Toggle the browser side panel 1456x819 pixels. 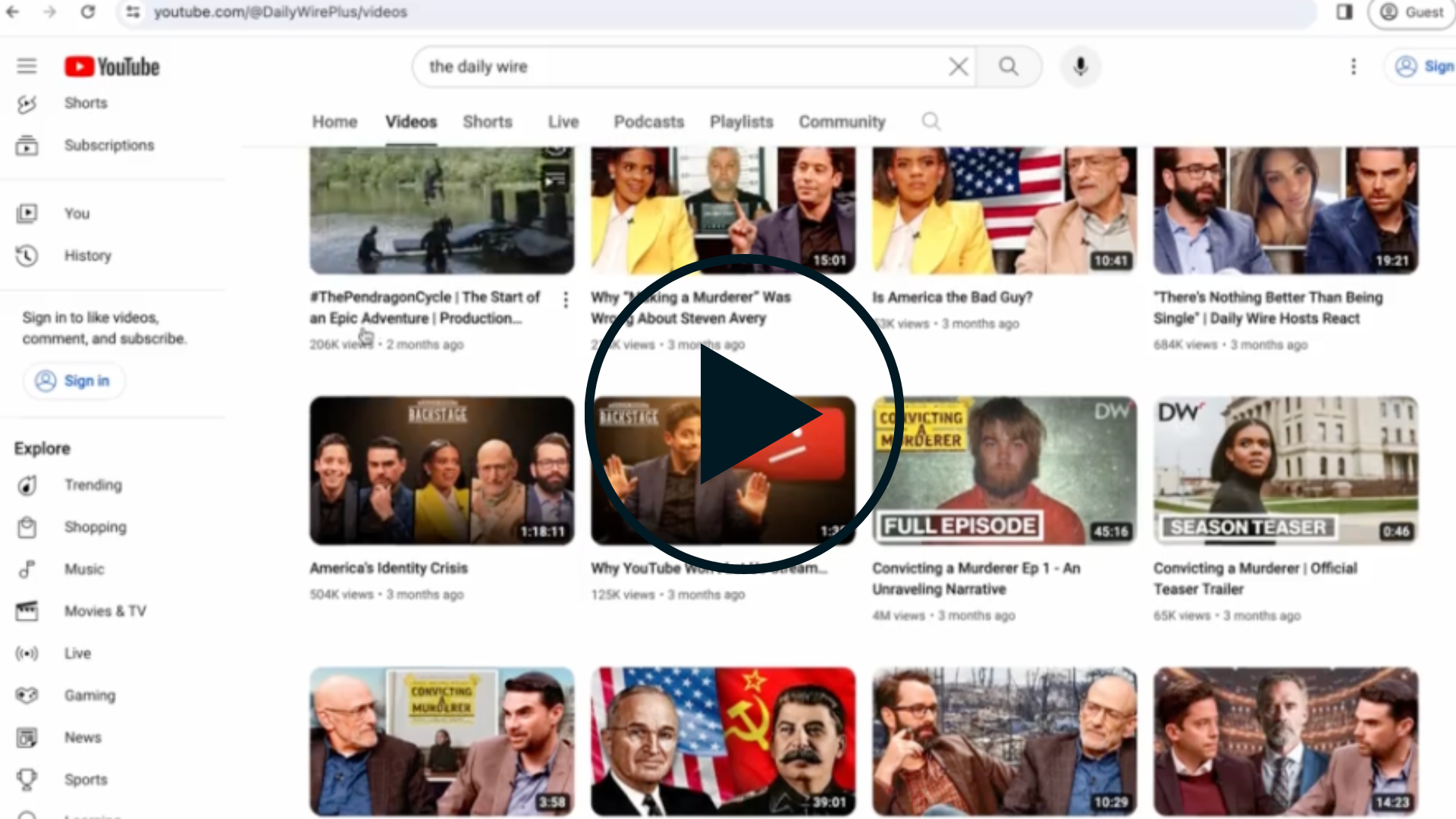1345,12
